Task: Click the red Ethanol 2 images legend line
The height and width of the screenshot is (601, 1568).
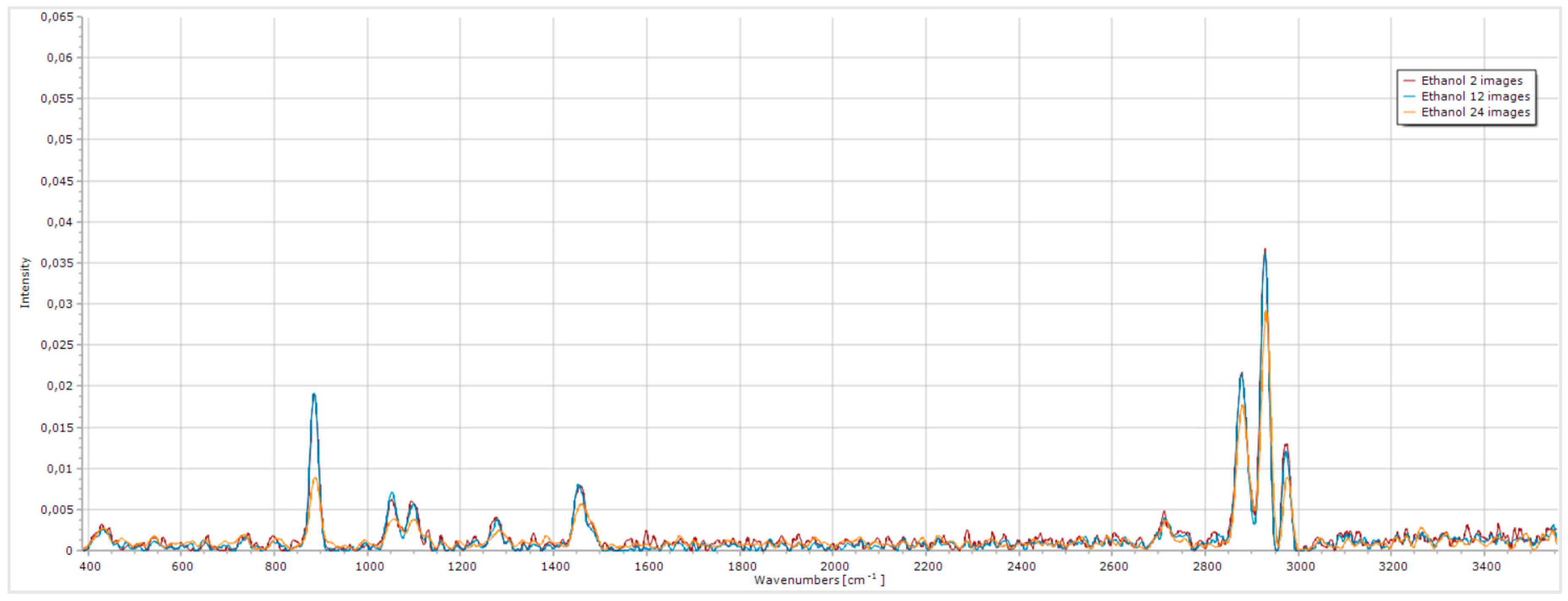Action: 1409,81
